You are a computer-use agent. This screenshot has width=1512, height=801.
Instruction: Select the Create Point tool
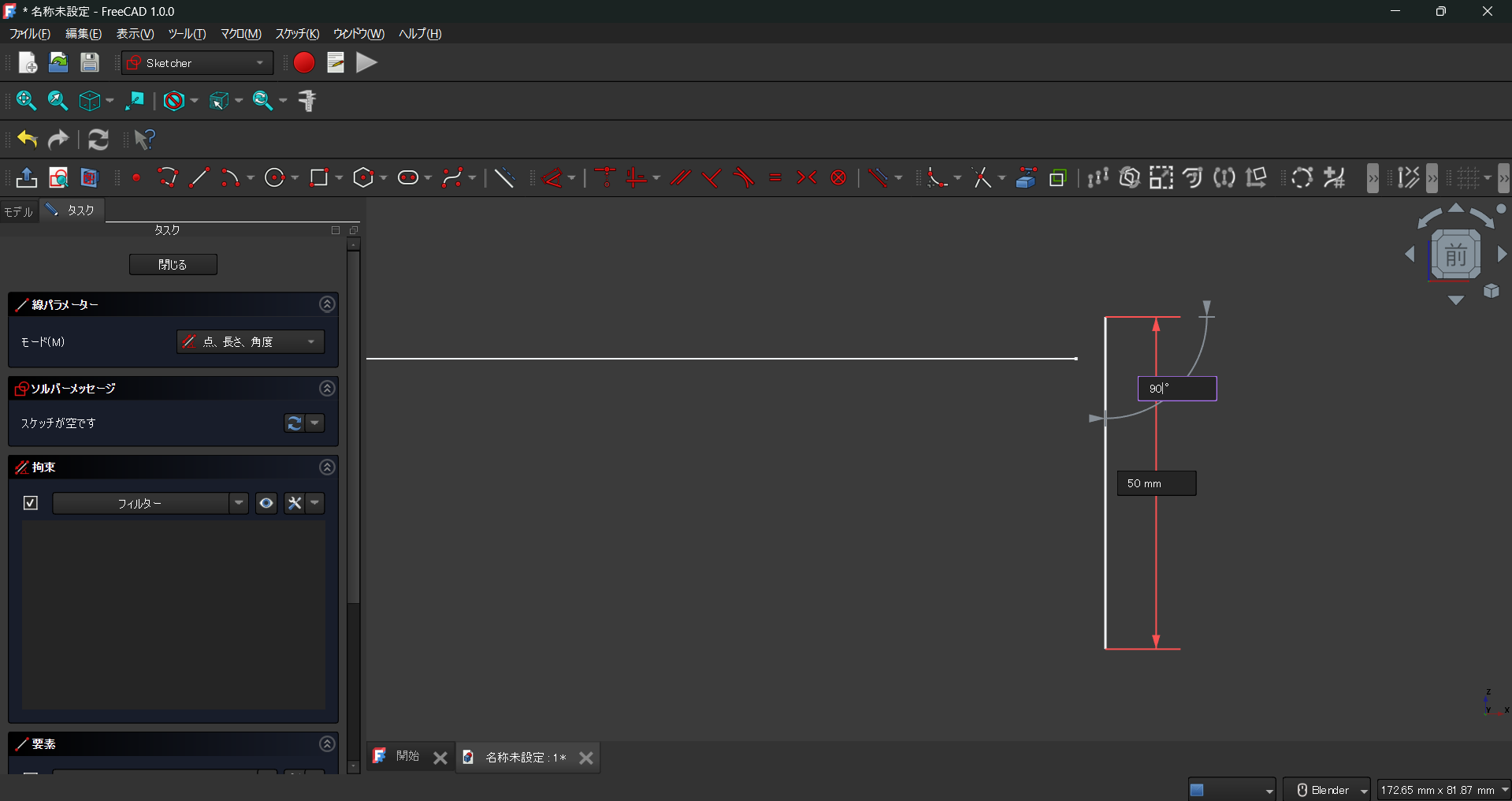pyautogui.click(x=136, y=178)
